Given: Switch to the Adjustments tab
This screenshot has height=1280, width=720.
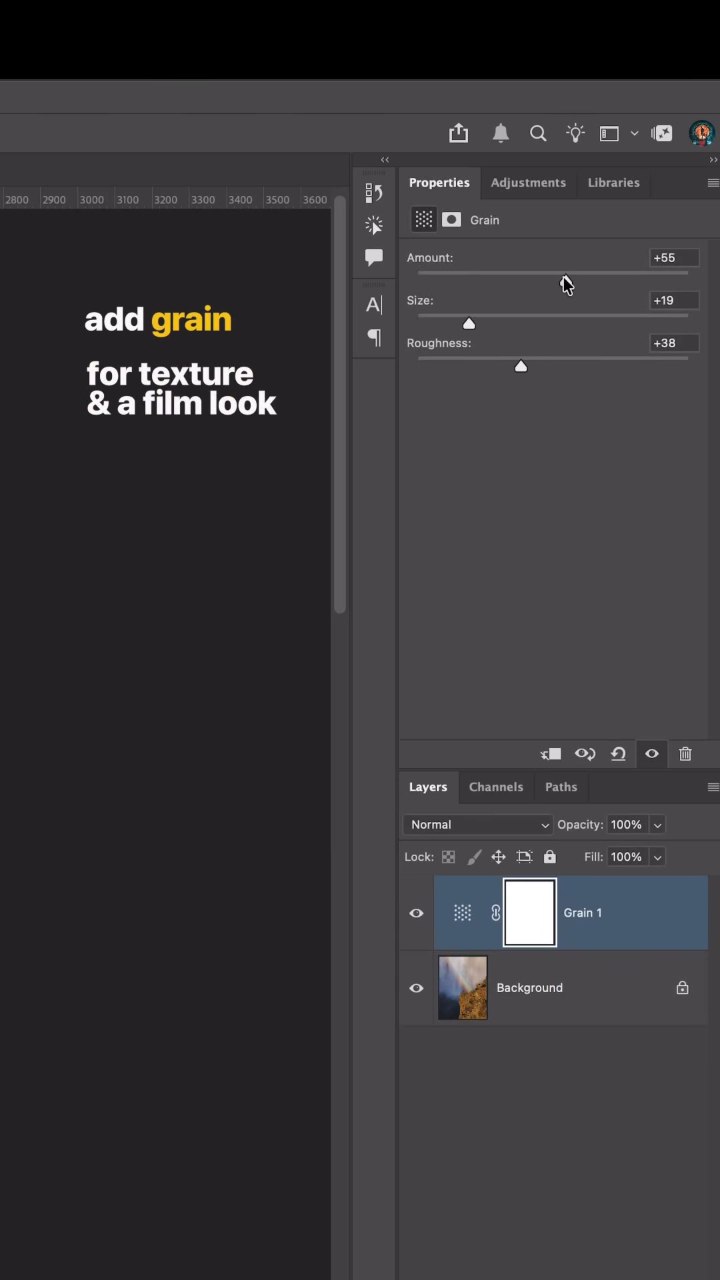Looking at the screenshot, I should pos(528,183).
